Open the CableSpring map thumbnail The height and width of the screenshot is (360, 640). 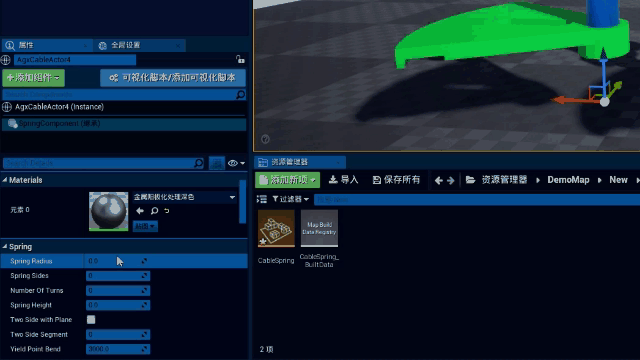click(276, 229)
